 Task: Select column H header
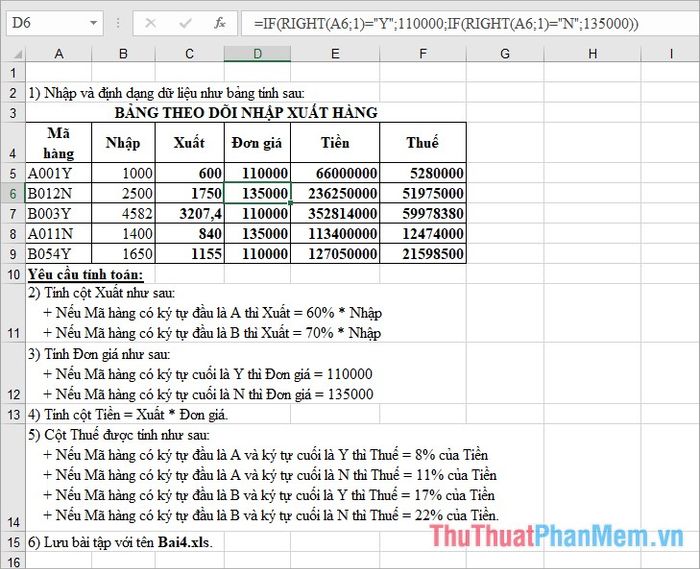point(593,54)
